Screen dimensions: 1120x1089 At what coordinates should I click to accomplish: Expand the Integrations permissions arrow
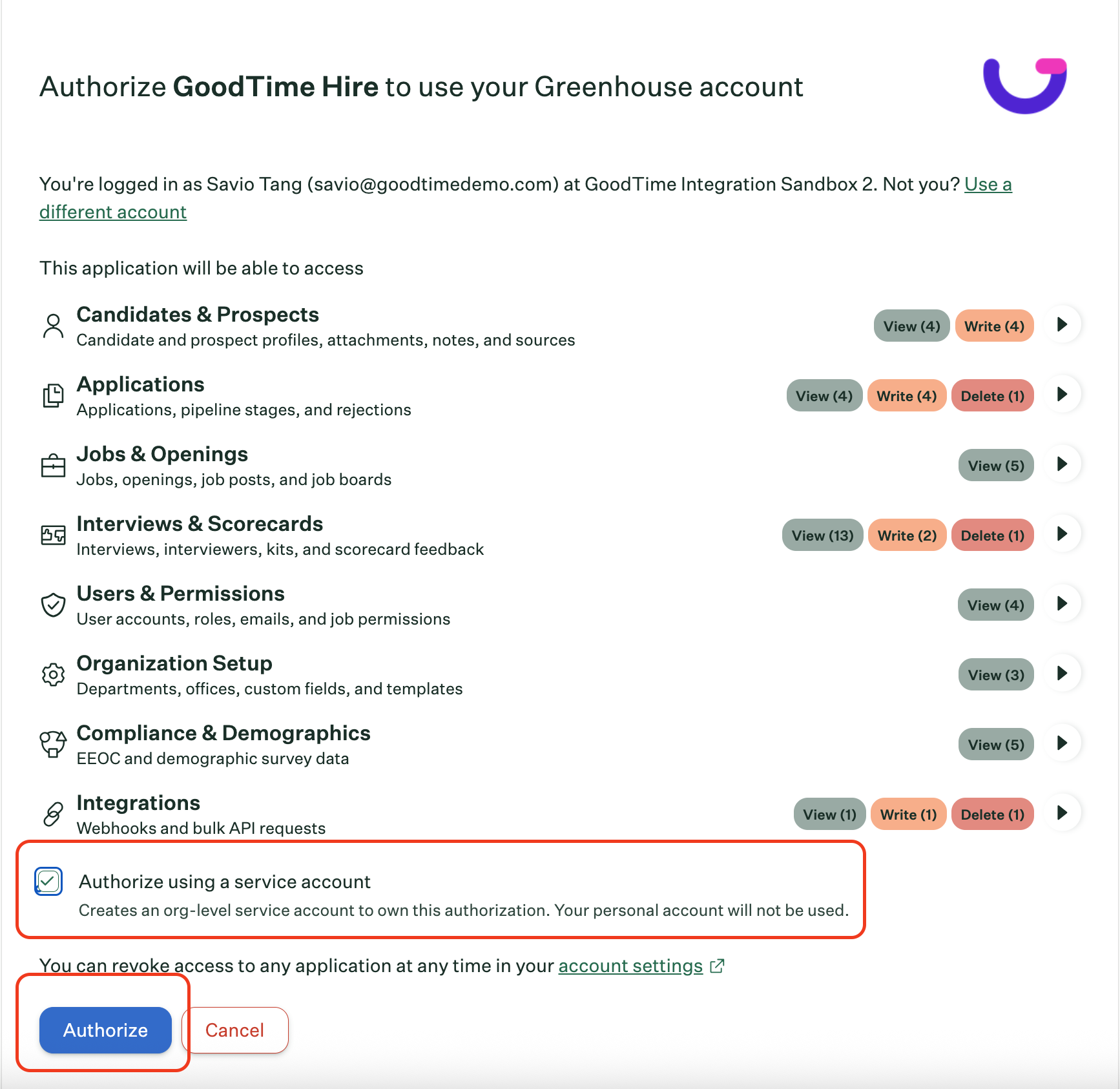(x=1063, y=813)
